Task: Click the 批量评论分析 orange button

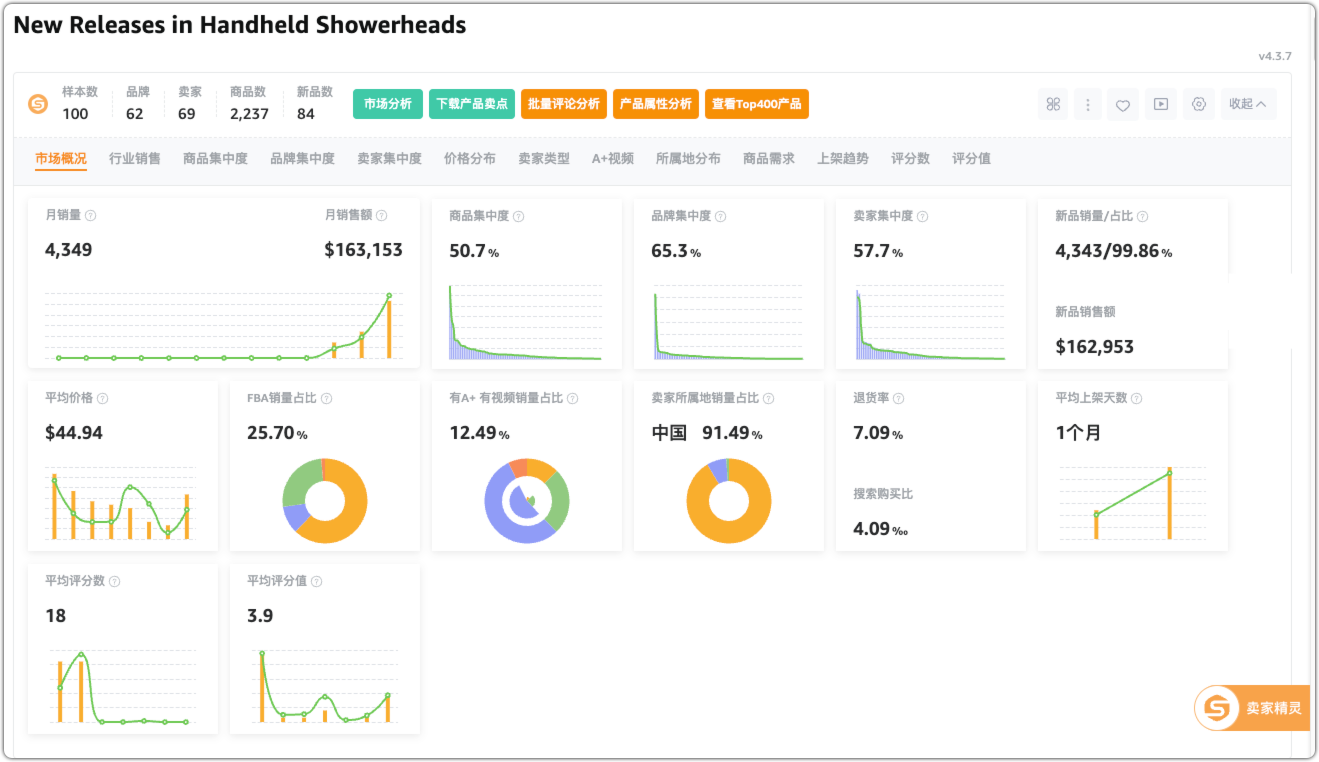Action: (564, 104)
